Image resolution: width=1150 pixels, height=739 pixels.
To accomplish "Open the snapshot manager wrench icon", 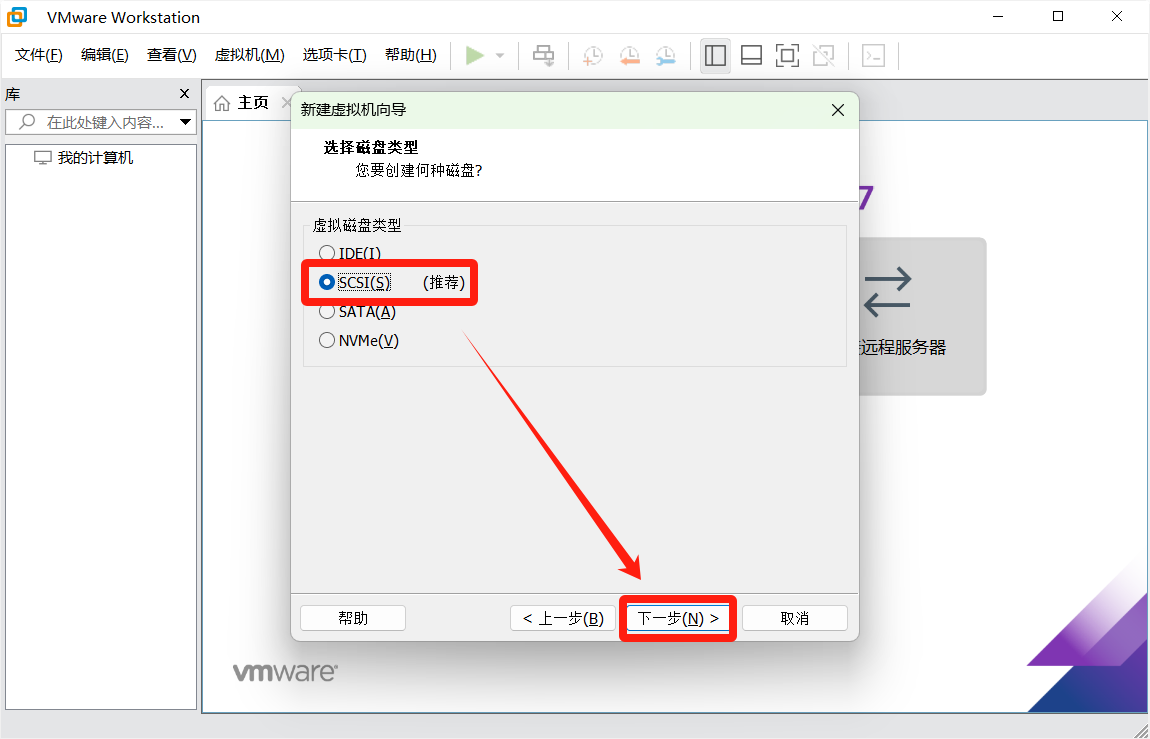I will point(665,56).
